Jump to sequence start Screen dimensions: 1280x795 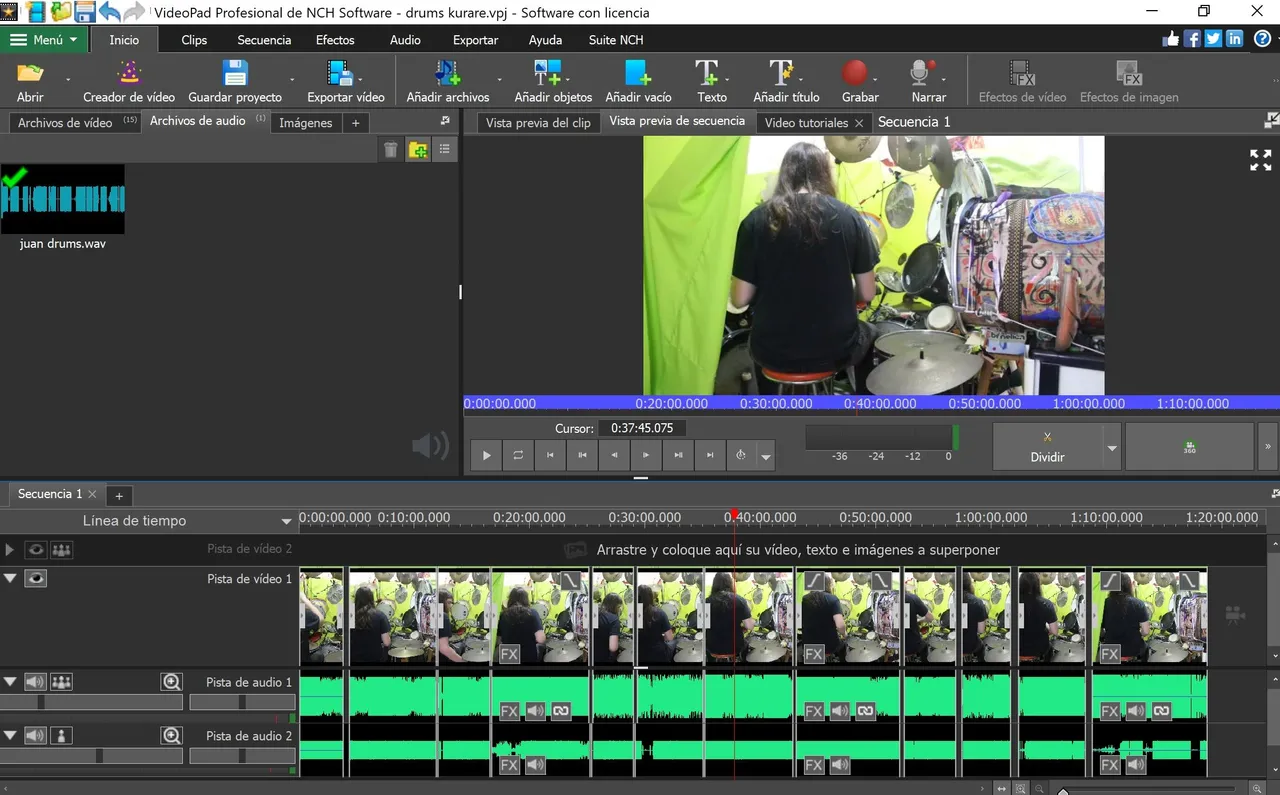550,455
